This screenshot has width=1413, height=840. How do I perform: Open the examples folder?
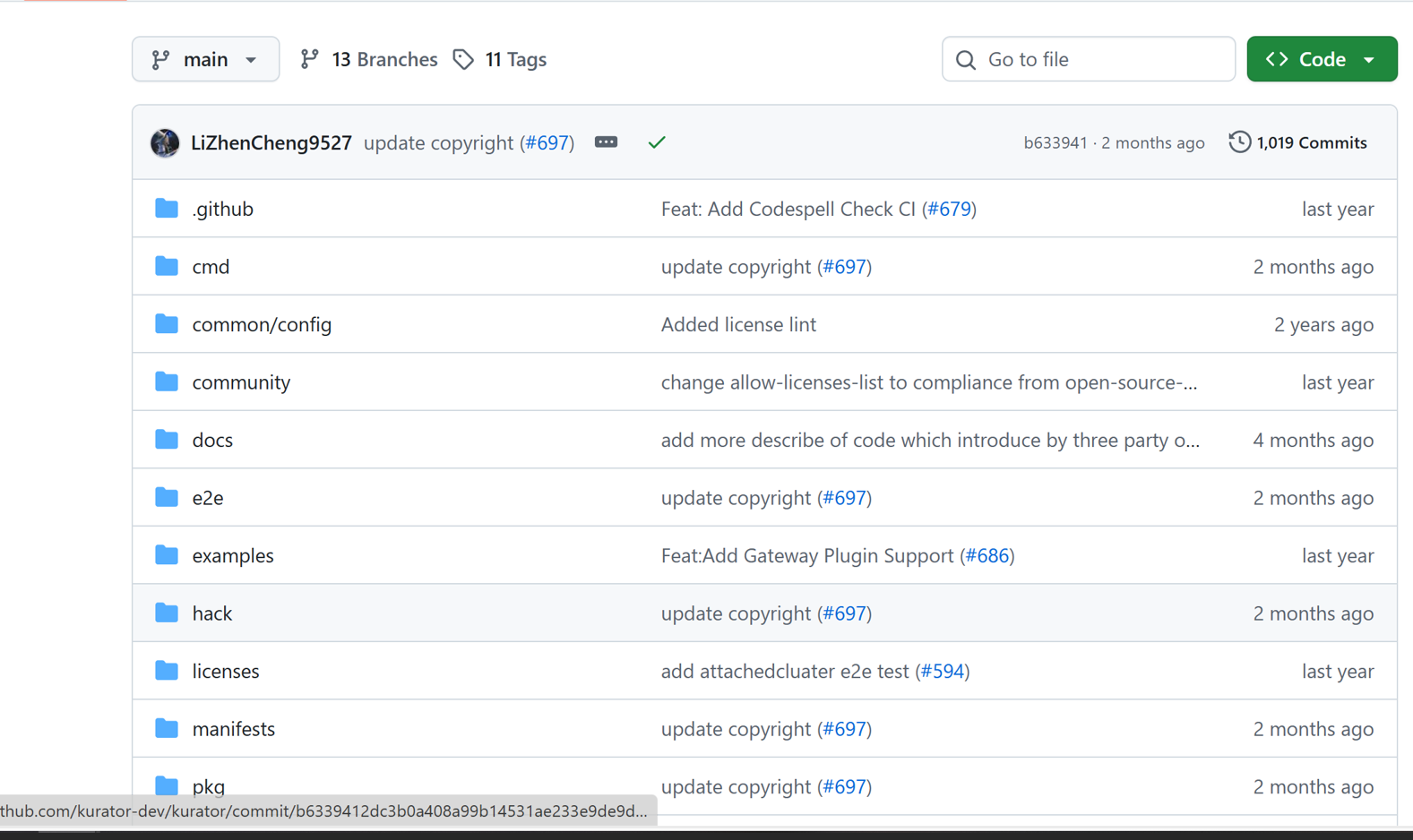[x=233, y=555]
